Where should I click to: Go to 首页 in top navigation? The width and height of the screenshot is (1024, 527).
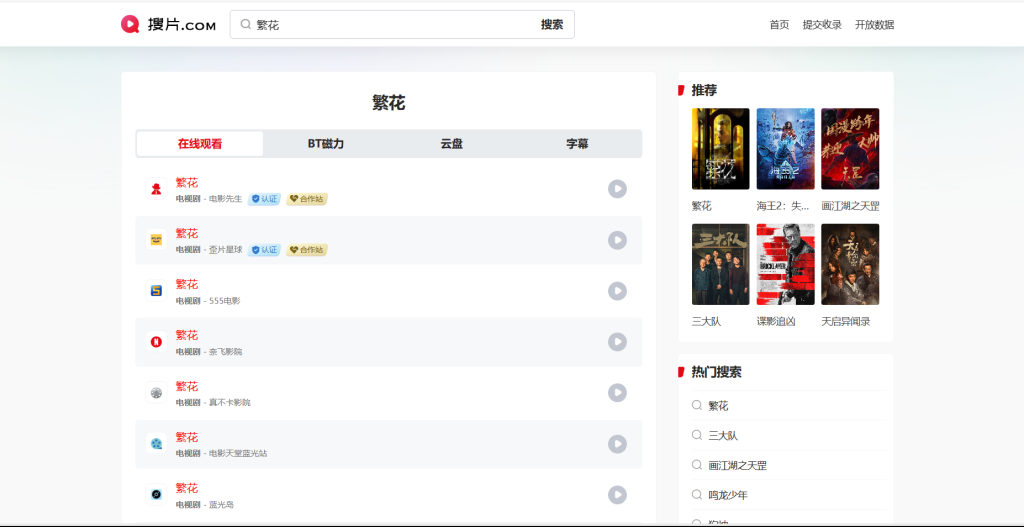click(779, 25)
